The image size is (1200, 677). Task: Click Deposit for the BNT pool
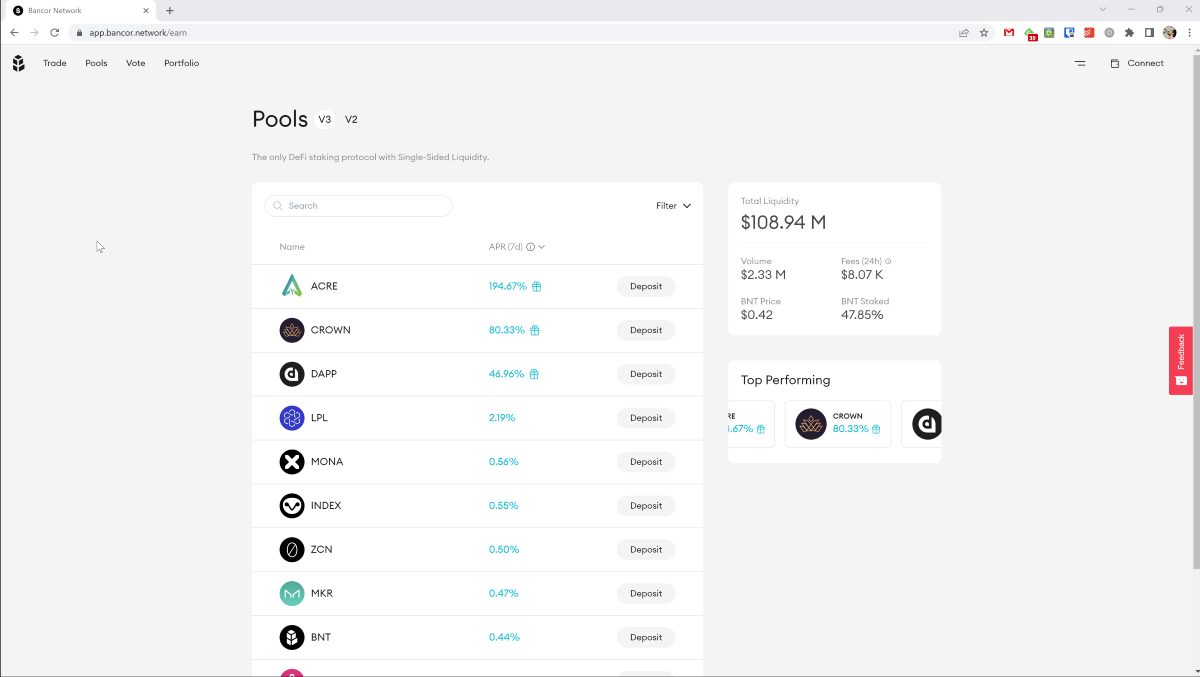(646, 637)
